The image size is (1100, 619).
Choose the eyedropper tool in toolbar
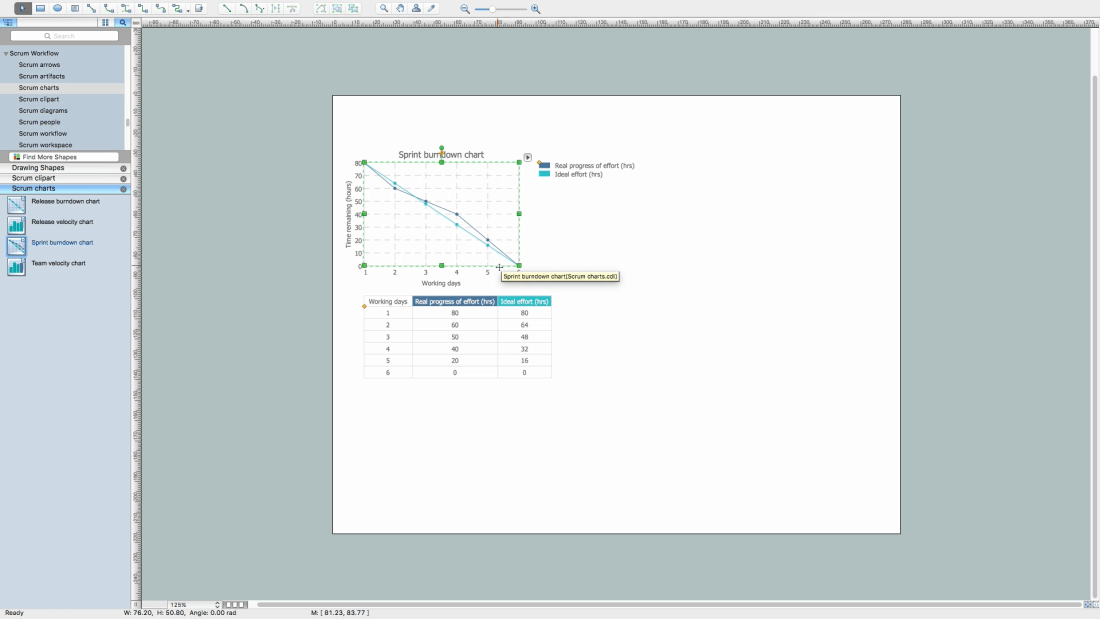coord(432,8)
